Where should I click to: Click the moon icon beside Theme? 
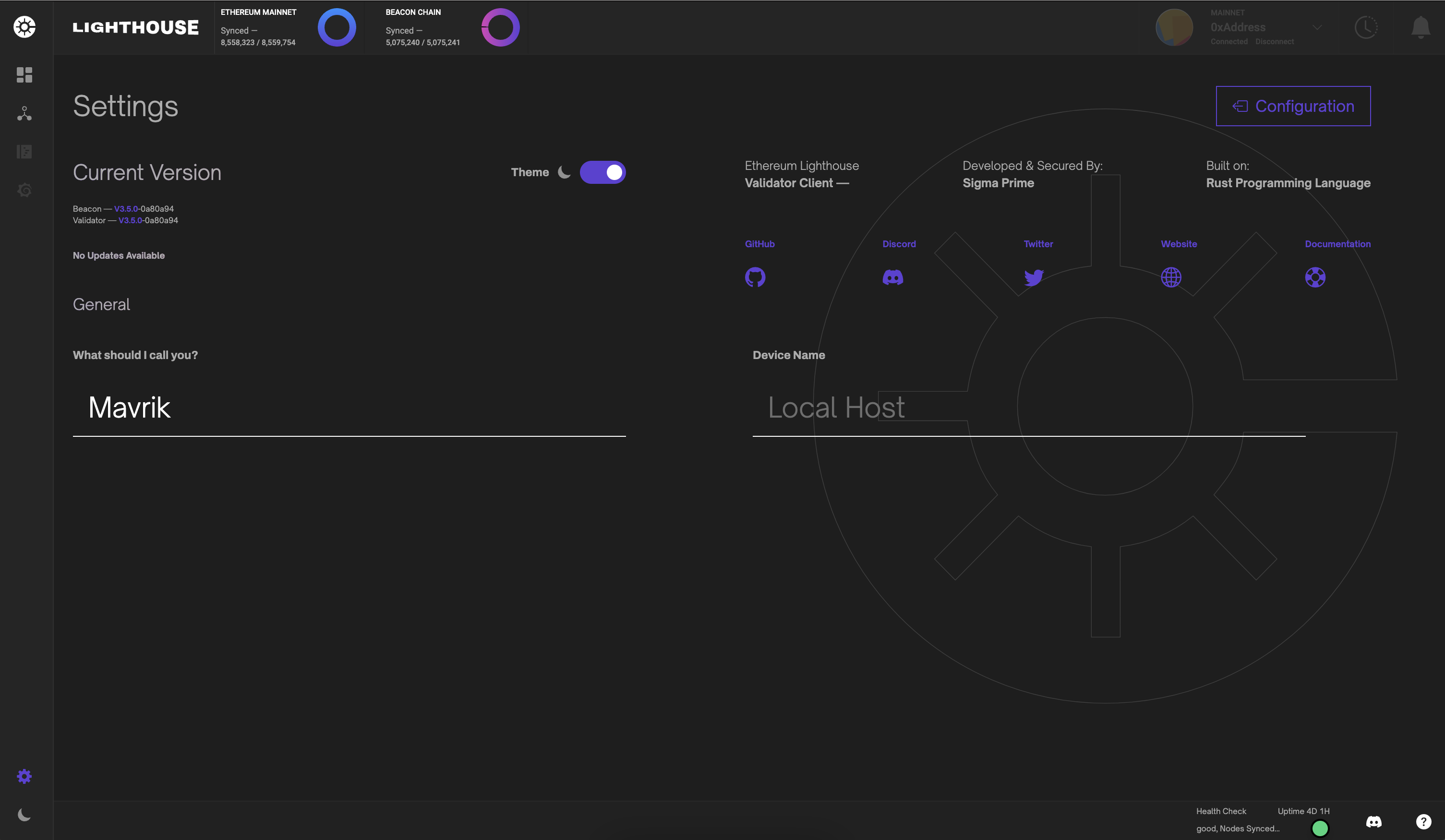[x=564, y=172]
